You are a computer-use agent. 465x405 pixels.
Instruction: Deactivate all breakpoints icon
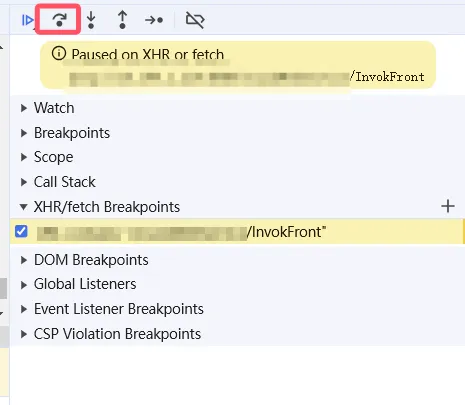195,20
